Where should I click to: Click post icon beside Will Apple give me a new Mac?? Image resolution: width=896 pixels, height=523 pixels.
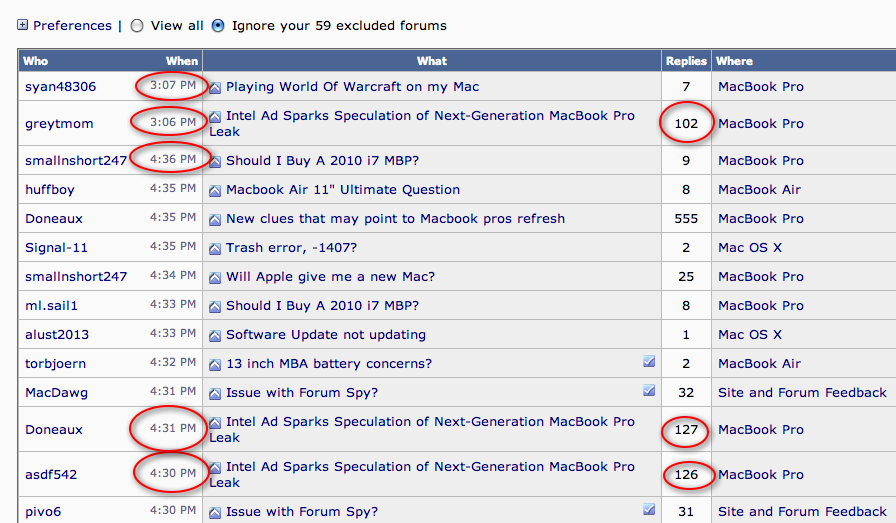[215, 278]
